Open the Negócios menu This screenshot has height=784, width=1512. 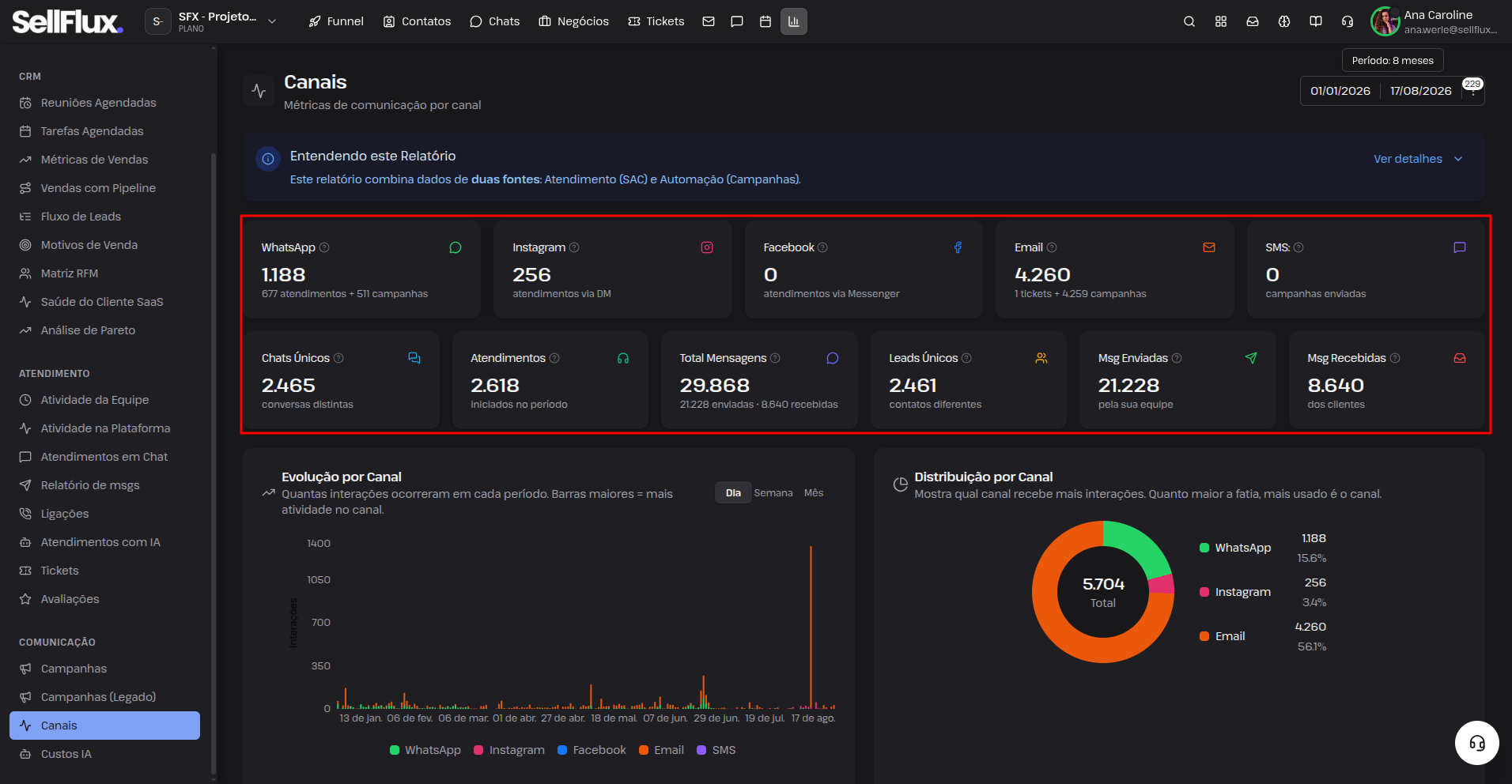(x=574, y=21)
